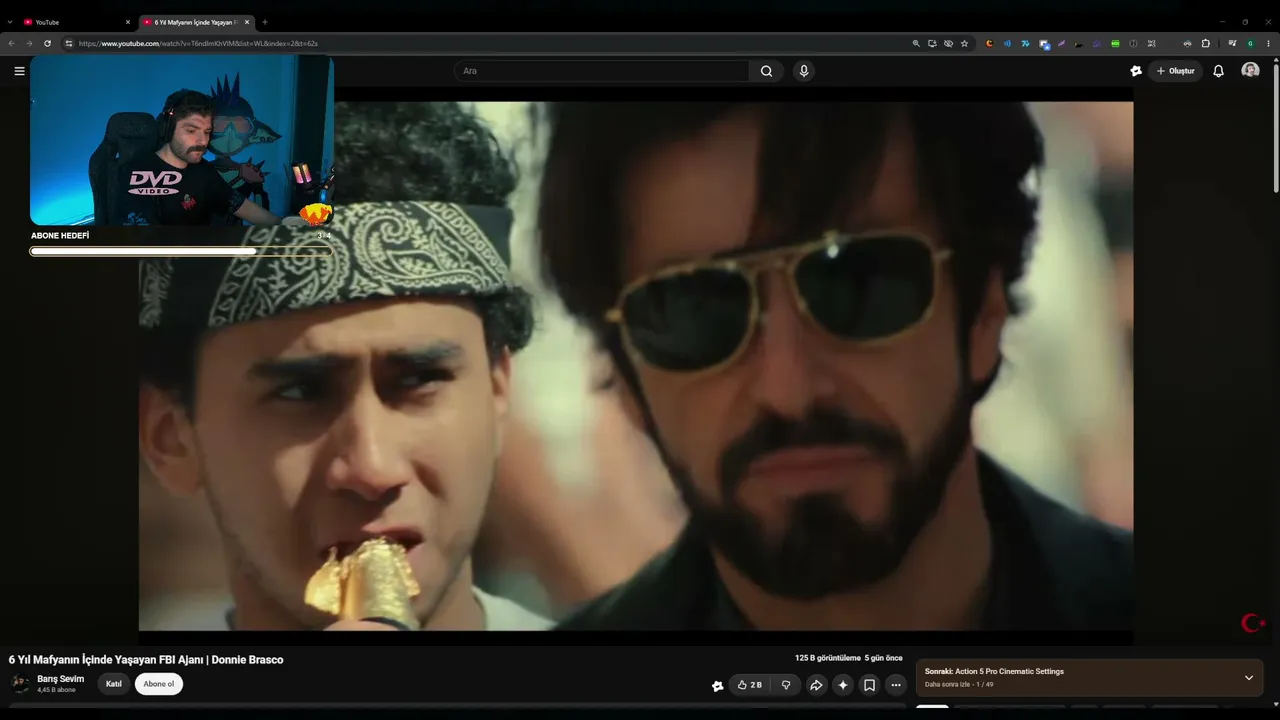Open the three-dot more actions menu
Image resolution: width=1280 pixels, height=720 pixels.
[896, 685]
